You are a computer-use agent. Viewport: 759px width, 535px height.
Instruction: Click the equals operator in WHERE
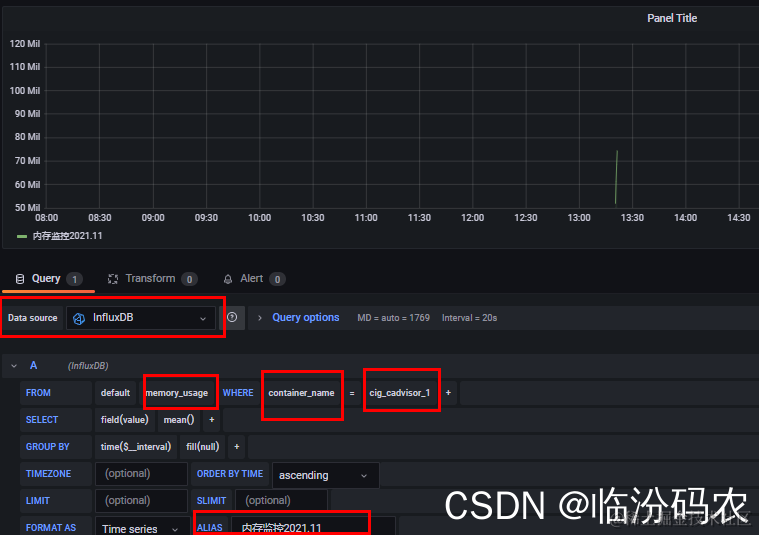(x=352, y=393)
